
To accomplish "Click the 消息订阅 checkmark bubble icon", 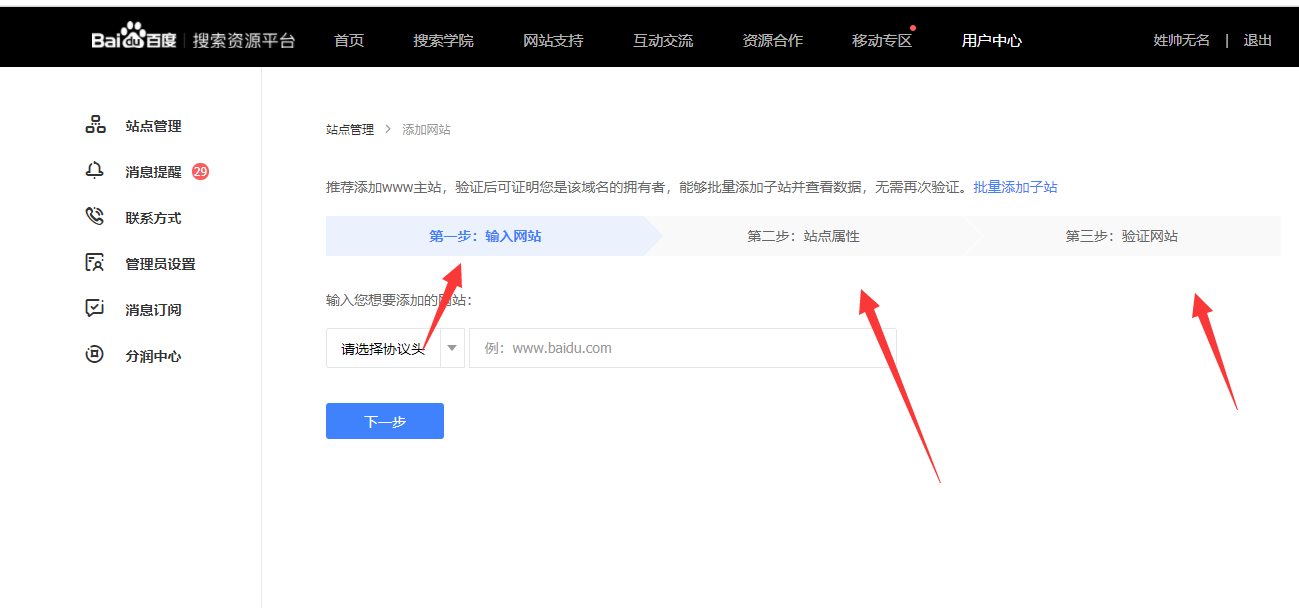I will [95, 309].
